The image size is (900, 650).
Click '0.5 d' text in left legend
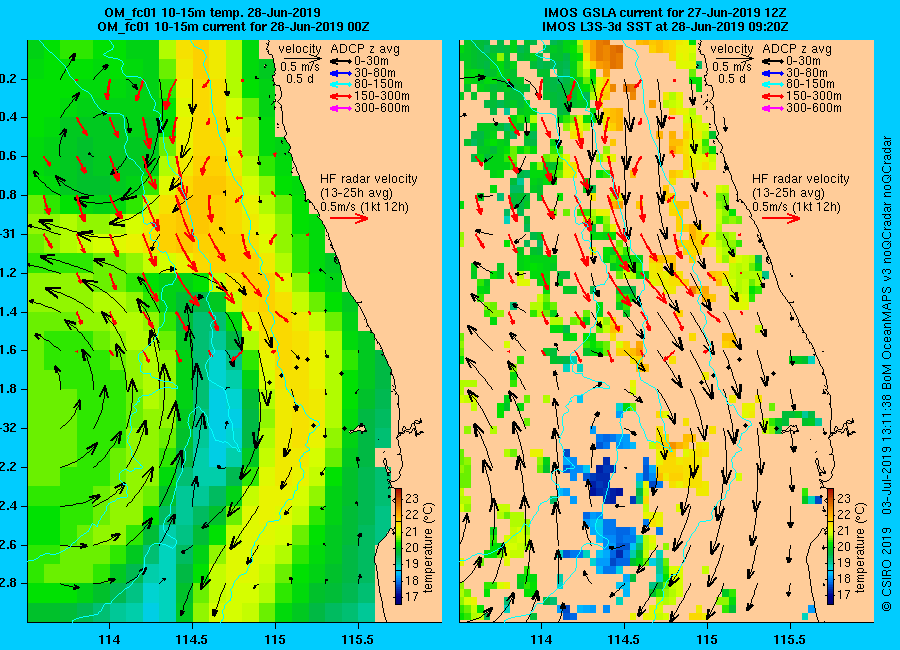coord(300,79)
